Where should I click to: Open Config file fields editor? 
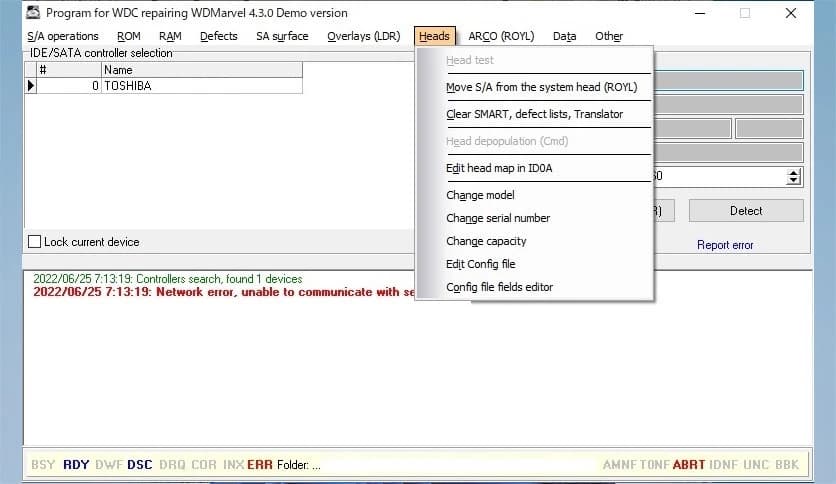point(500,287)
